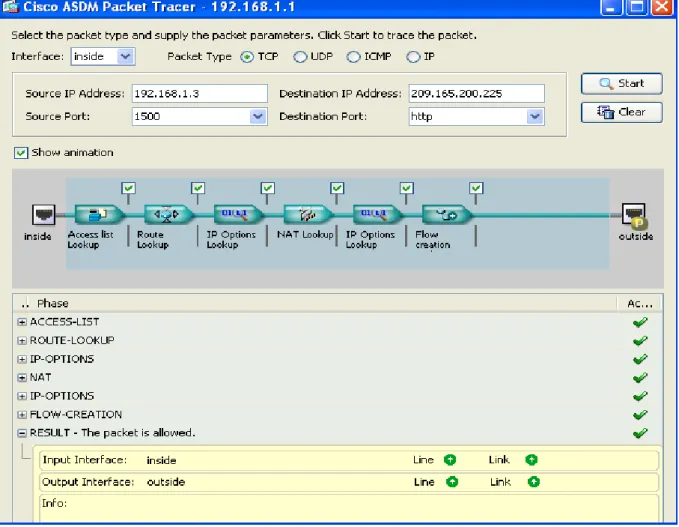Open the Interface dropdown
This screenshot has height=527, width=679.
tap(125, 57)
